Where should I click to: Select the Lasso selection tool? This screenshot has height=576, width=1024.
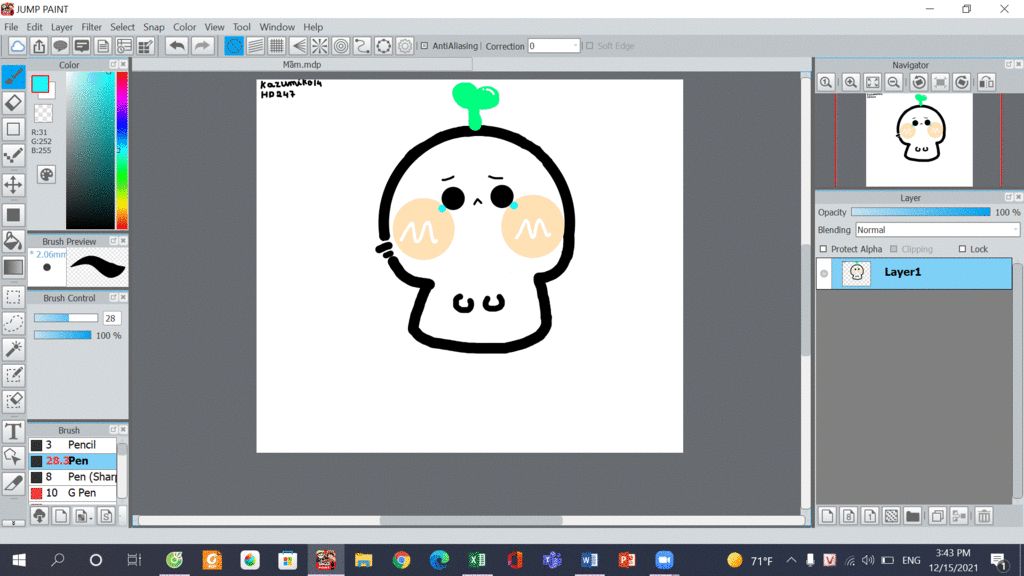[x=13, y=323]
